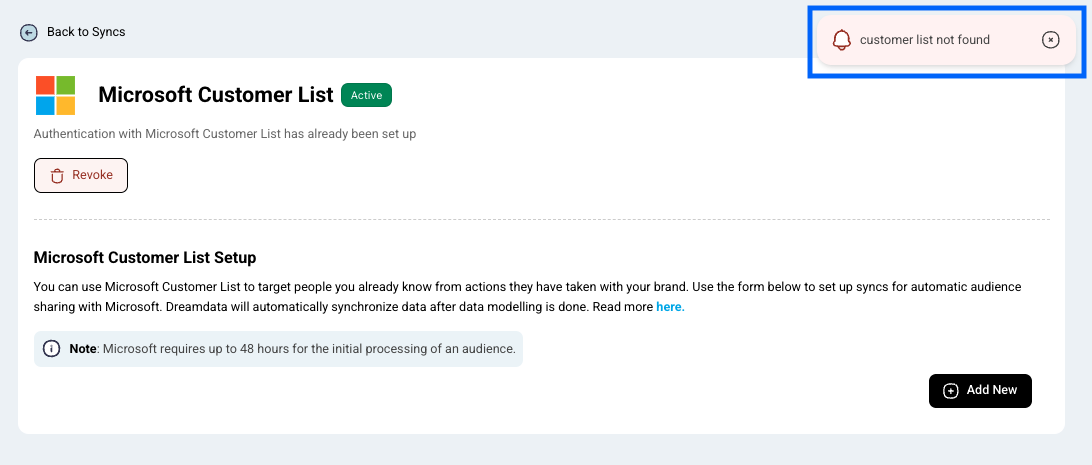Image resolution: width=1092 pixels, height=465 pixels.
Task: Click the back arrow circle icon
Action: 29,33
